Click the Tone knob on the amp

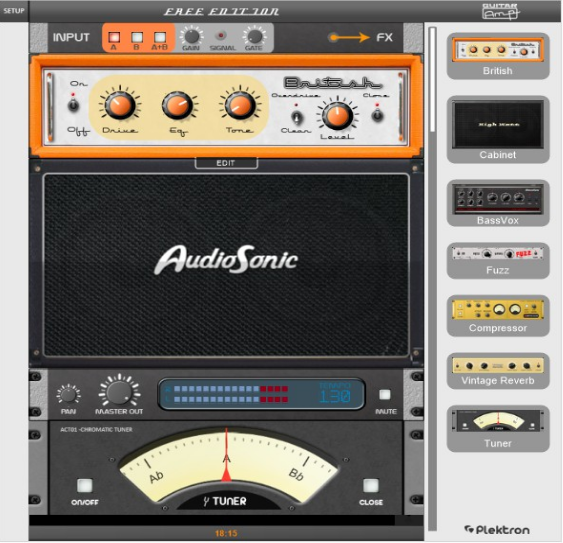(240, 105)
